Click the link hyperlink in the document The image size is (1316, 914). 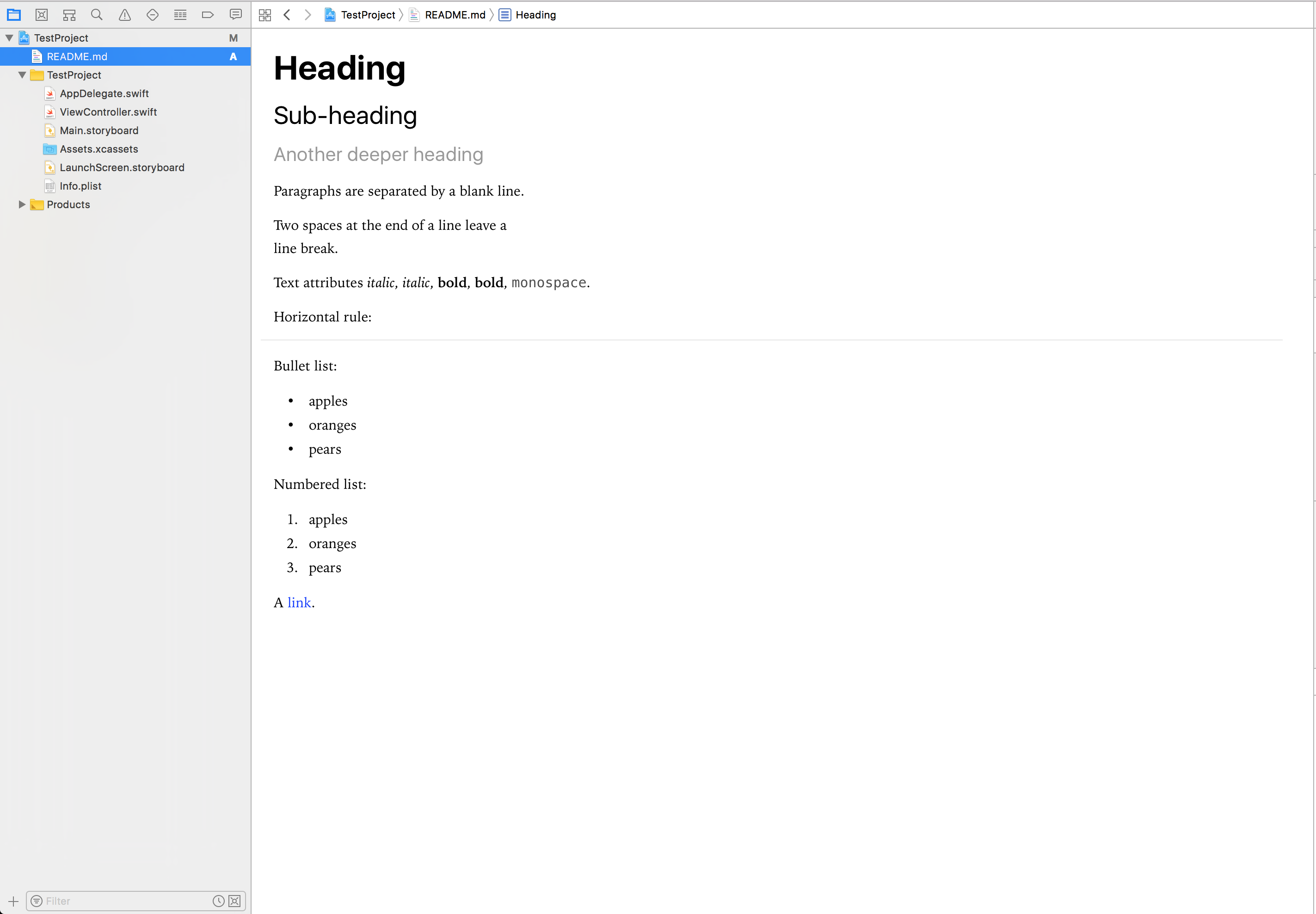pyautogui.click(x=298, y=602)
